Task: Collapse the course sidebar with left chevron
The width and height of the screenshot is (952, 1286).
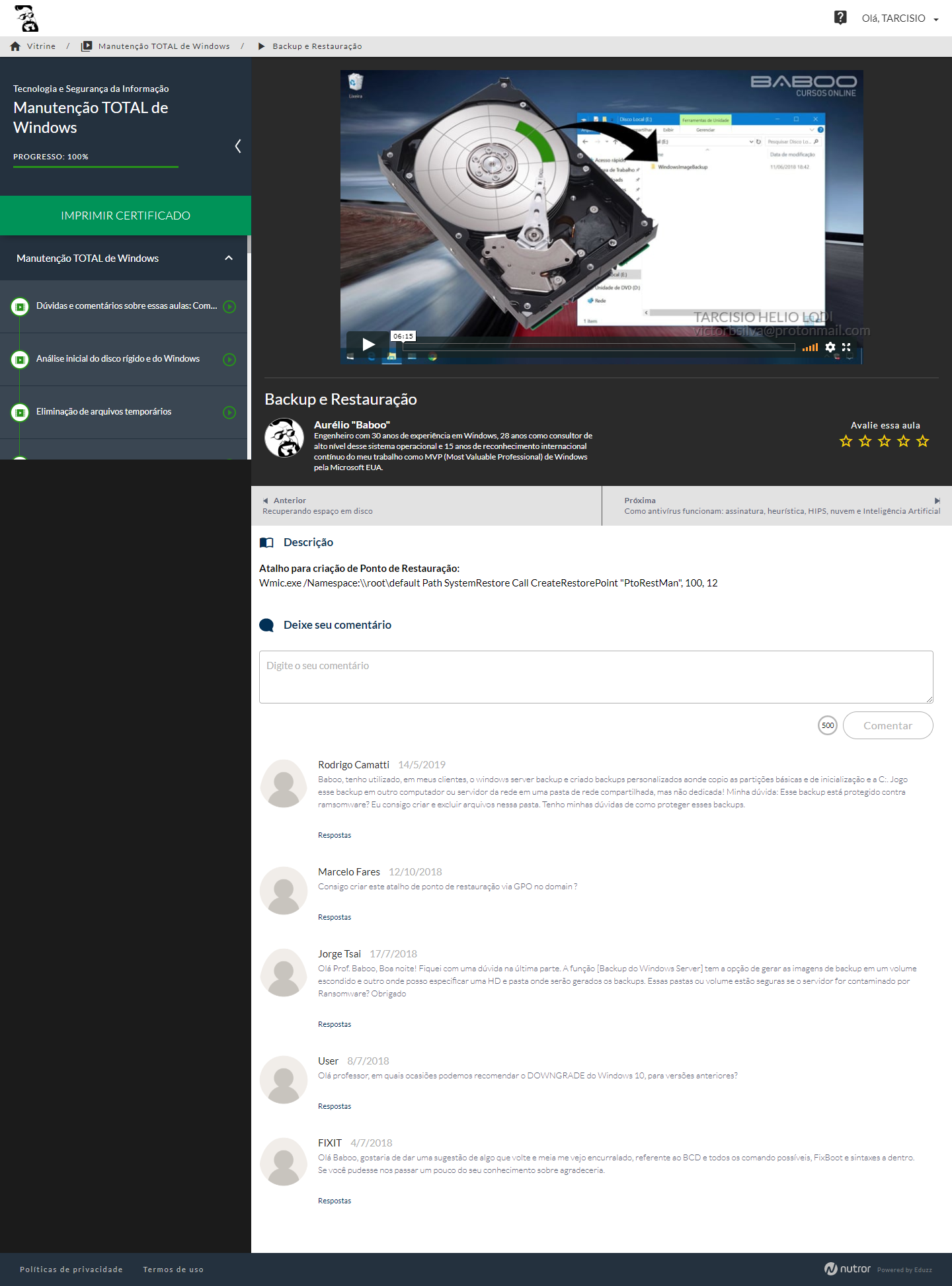Action: [x=238, y=146]
